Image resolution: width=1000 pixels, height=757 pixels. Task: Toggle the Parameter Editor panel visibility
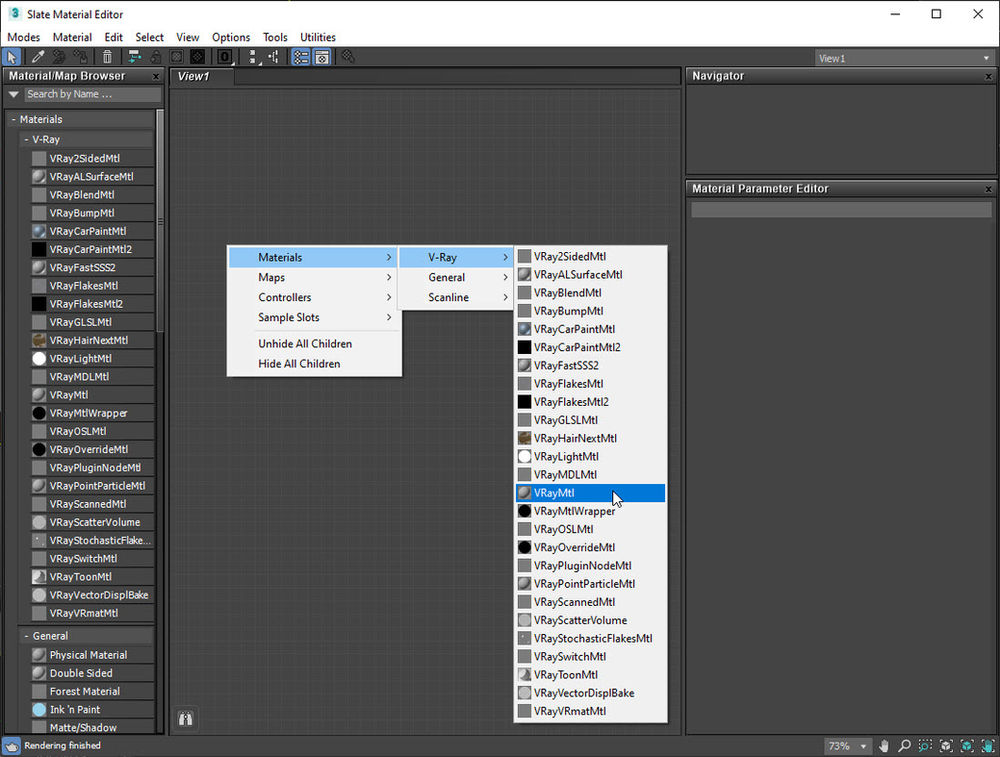321,57
